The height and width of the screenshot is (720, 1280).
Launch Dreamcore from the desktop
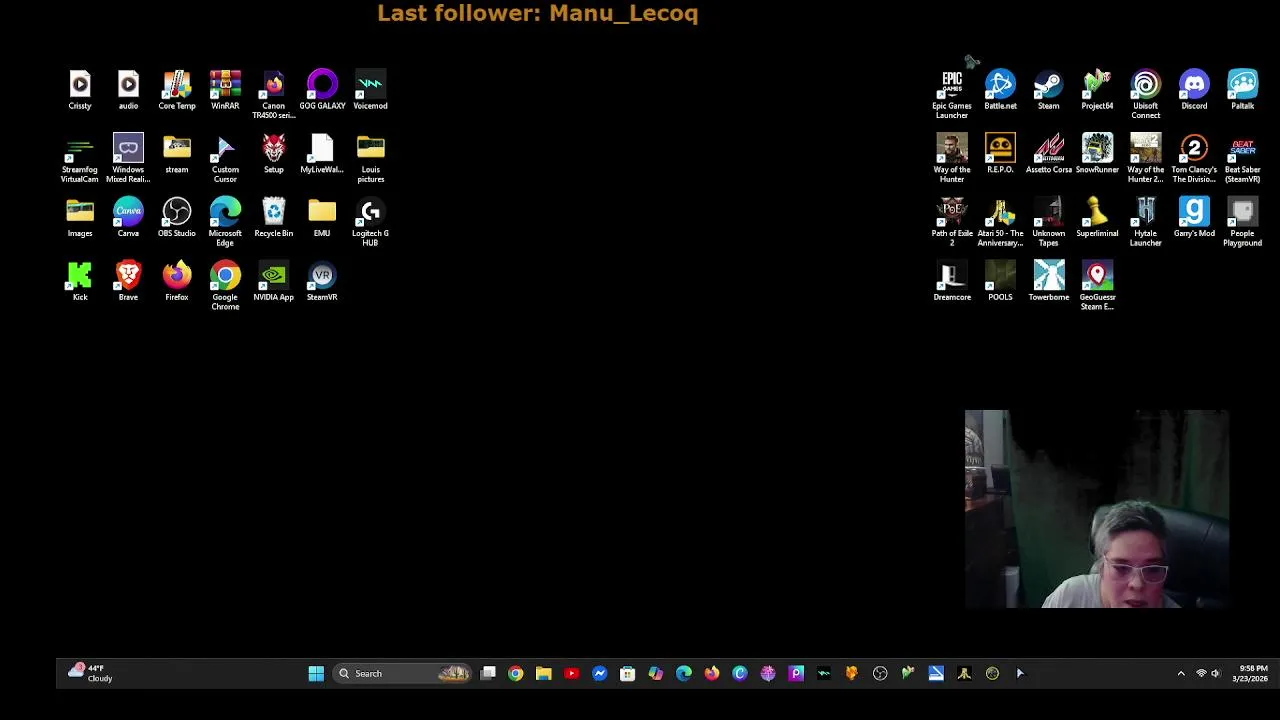click(x=952, y=282)
